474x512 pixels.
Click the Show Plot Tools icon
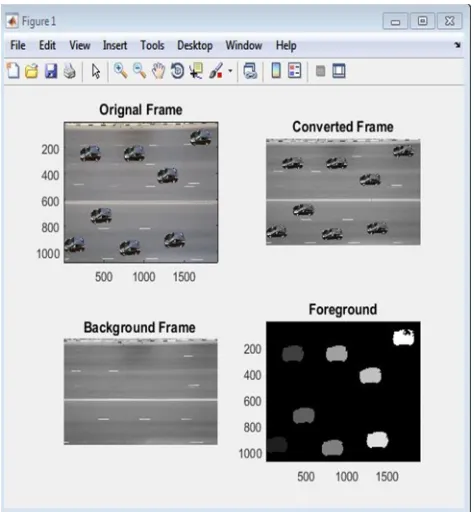click(x=339, y=71)
